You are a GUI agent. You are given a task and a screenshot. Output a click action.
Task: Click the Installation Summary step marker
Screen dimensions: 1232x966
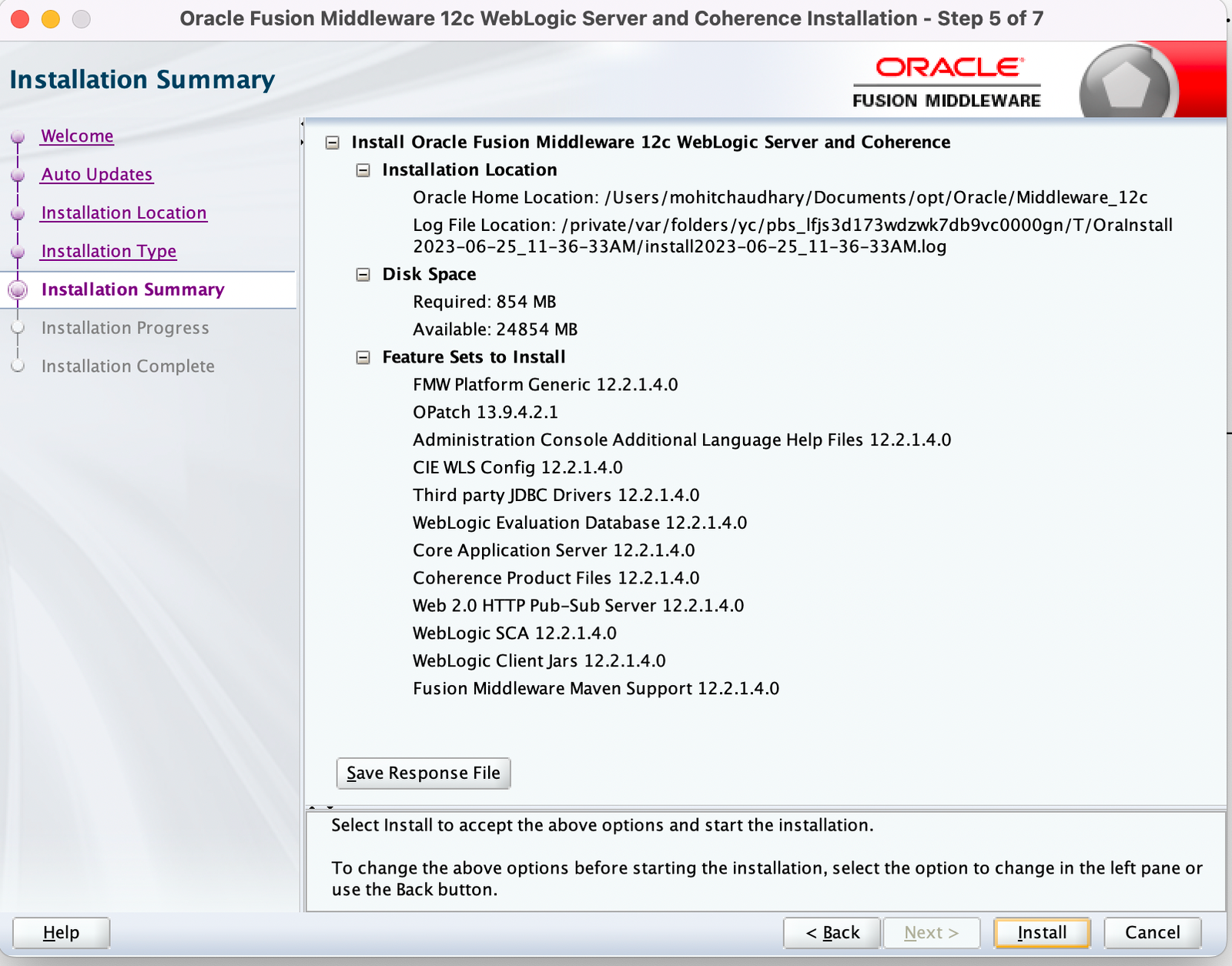pos(17,289)
